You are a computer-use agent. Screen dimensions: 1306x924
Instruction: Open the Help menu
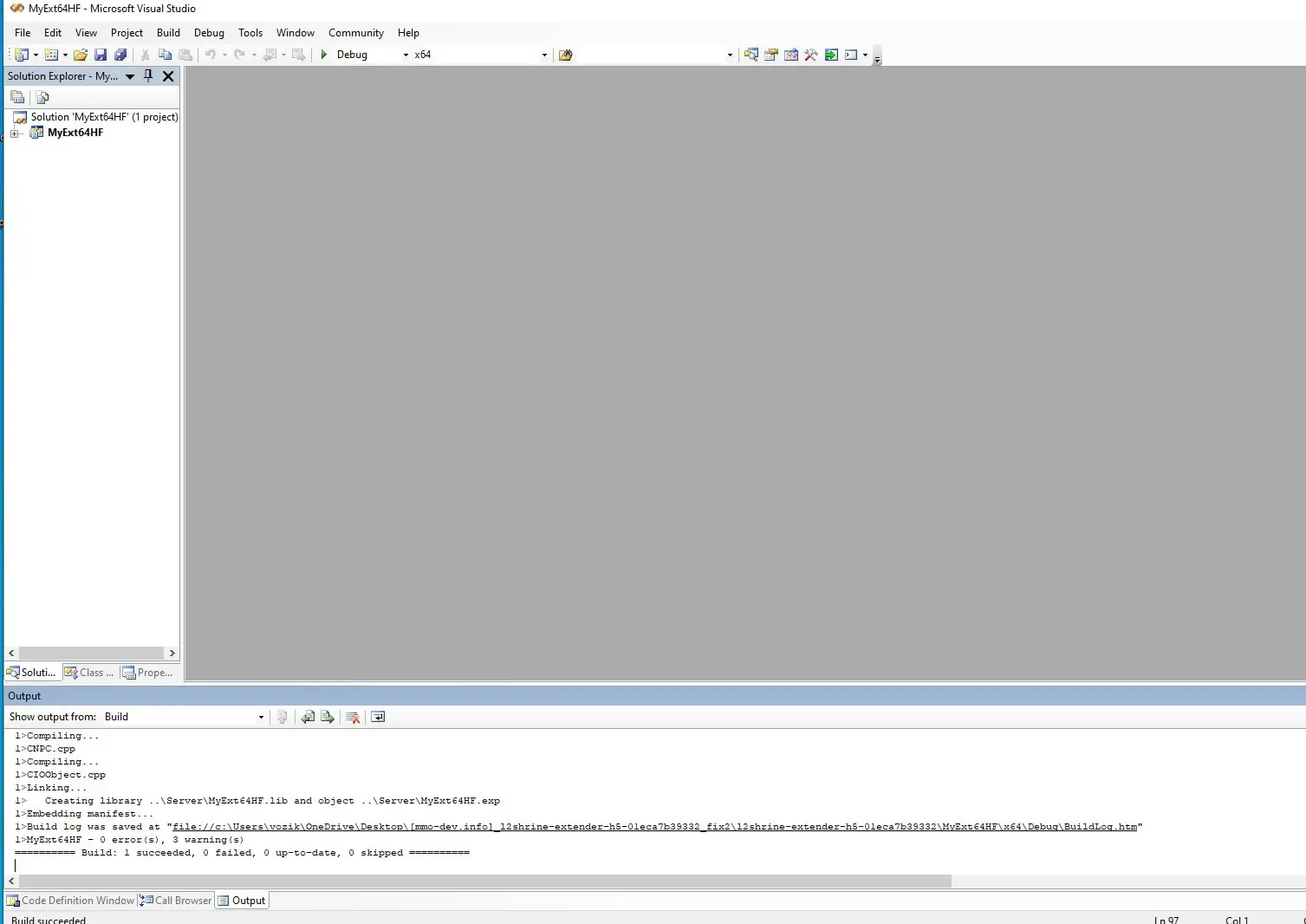pos(408,33)
